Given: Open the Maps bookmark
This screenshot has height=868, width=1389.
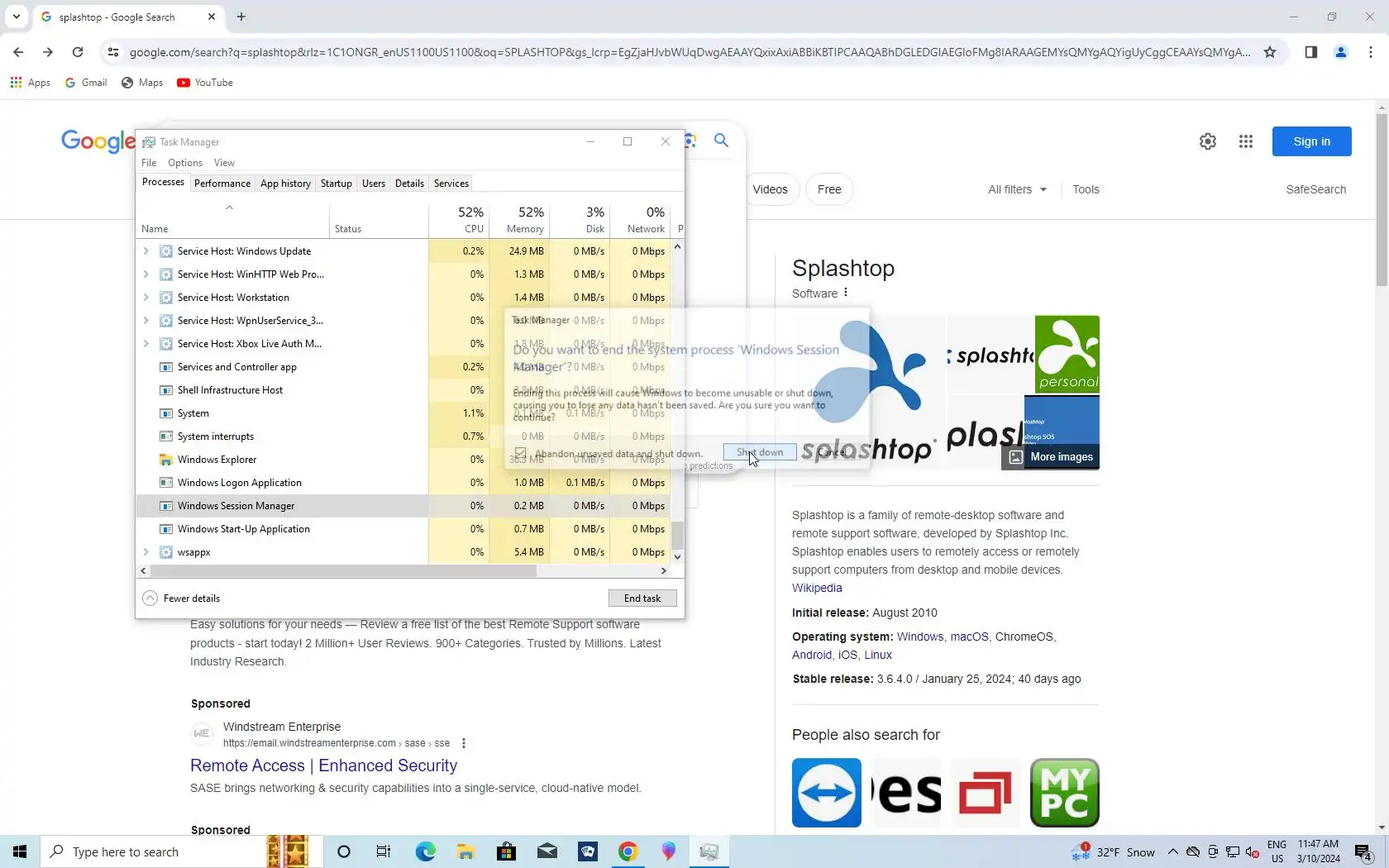Looking at the screenshot, I should (x=142, y=83).
